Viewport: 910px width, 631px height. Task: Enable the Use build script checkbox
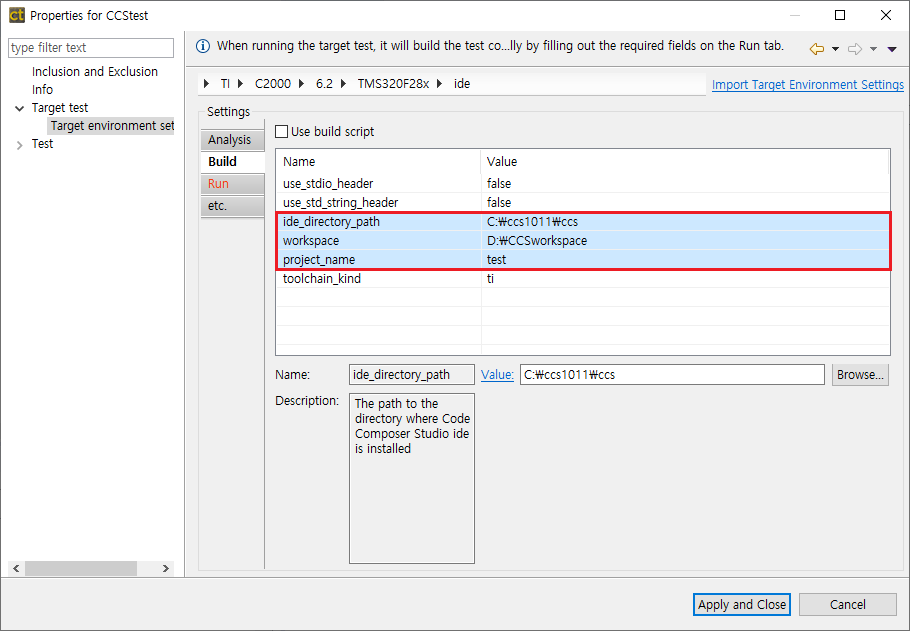click(281, 131)
